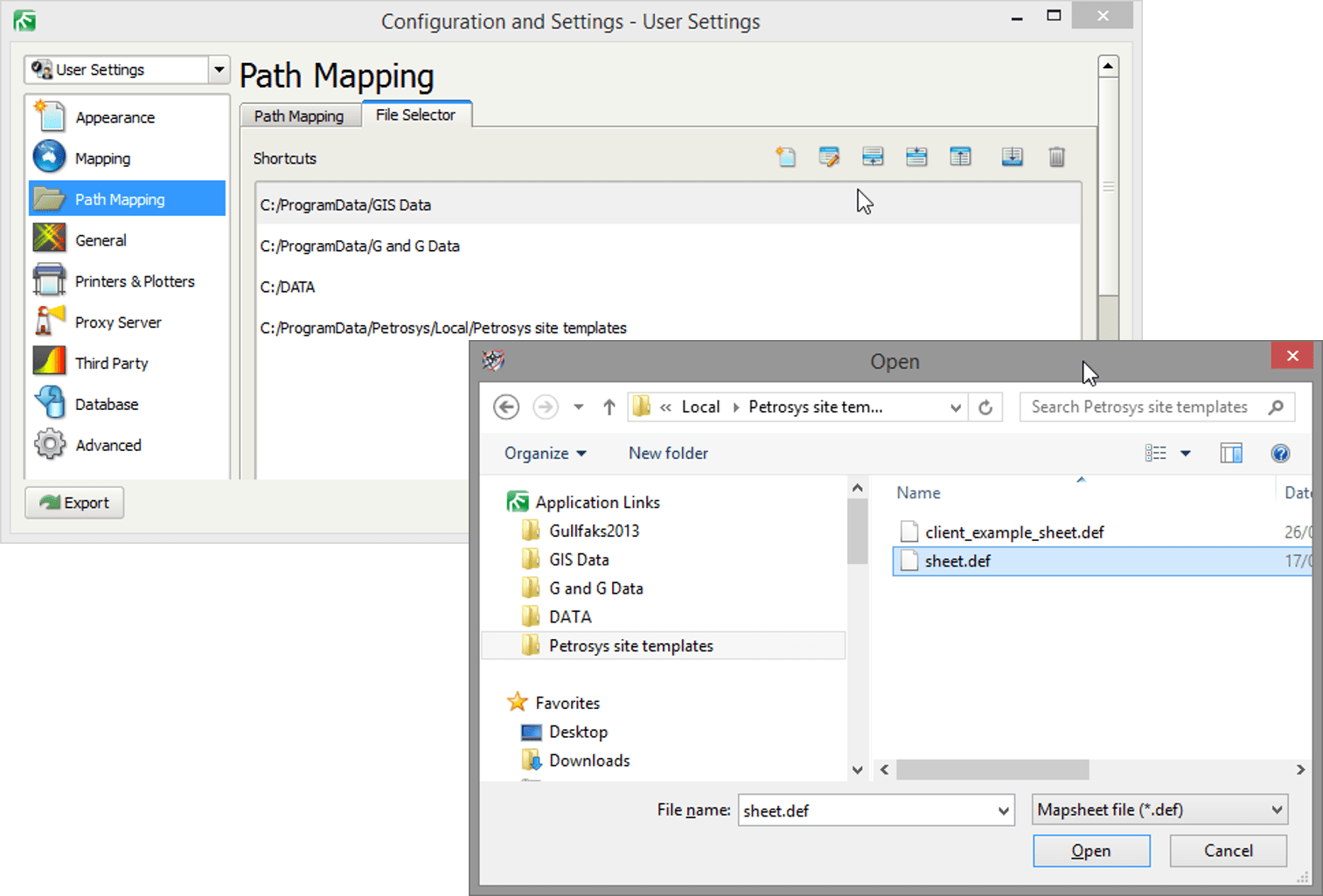Move the selected shortcut up one row

(x=873, y=157)
